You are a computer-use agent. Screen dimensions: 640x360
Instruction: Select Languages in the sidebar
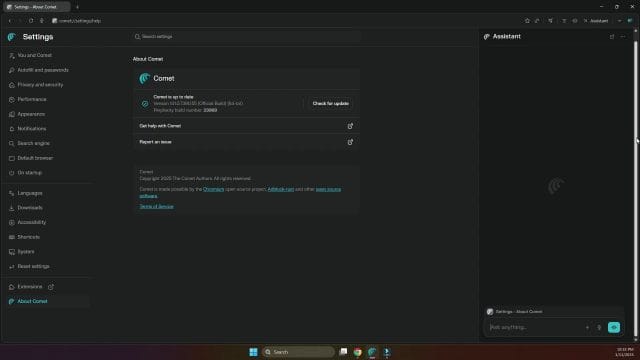(x=29, y=193)
